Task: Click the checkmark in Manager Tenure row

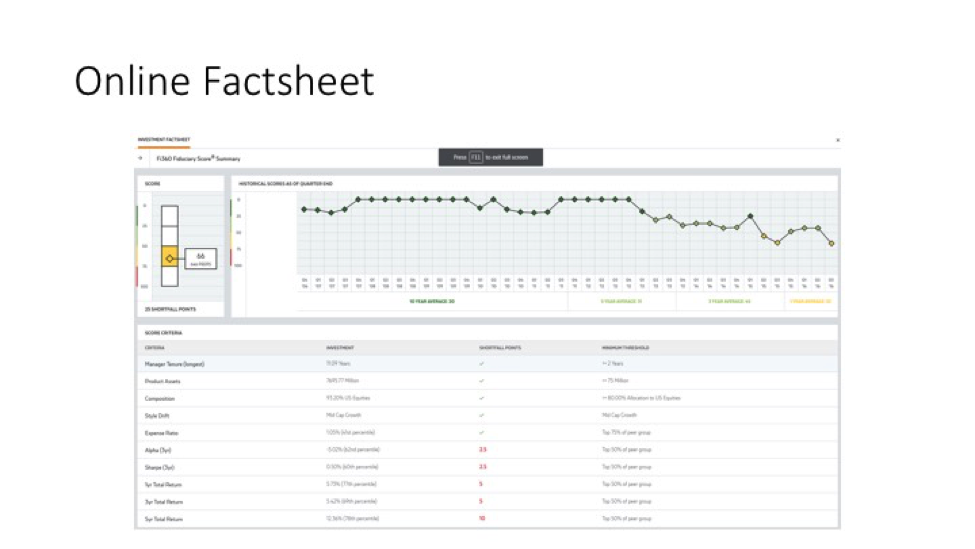Action: (x=481, y=364)
